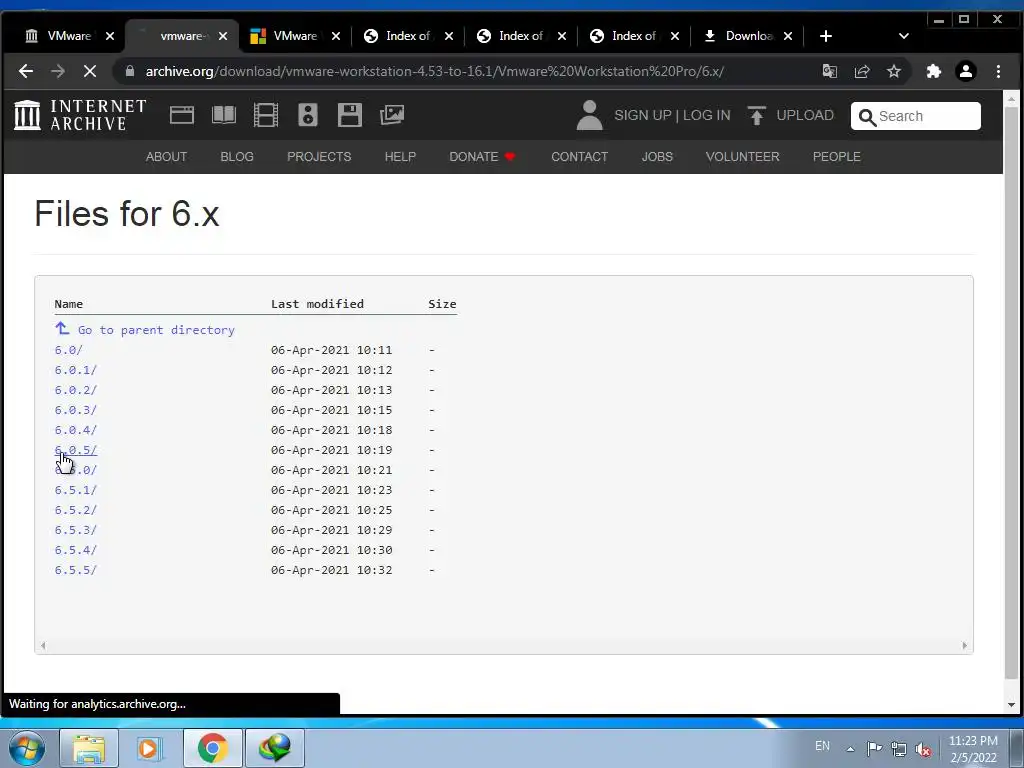Open the Web (Wayback) icon in archive nav
This screenshot has width=1024, height=768.
pyautogui.click(x=182, y=115)
